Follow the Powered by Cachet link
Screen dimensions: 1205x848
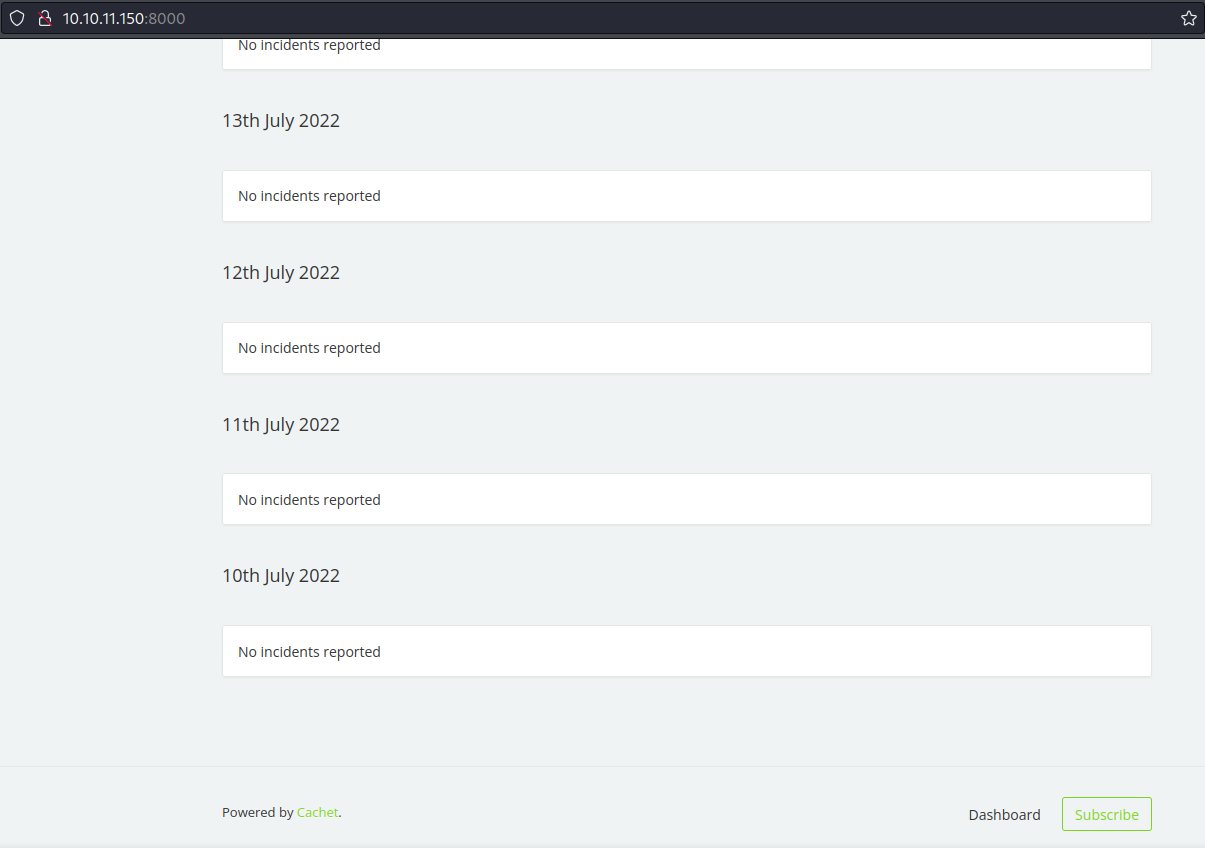(x=317, y=812)
